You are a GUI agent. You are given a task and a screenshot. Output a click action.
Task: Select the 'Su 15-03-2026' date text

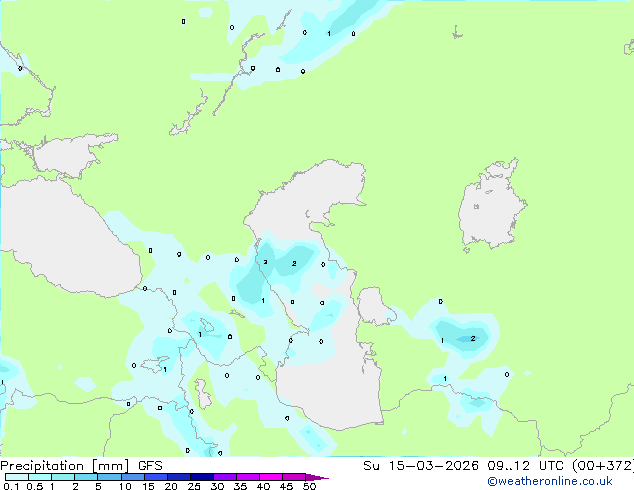[421, 466]
